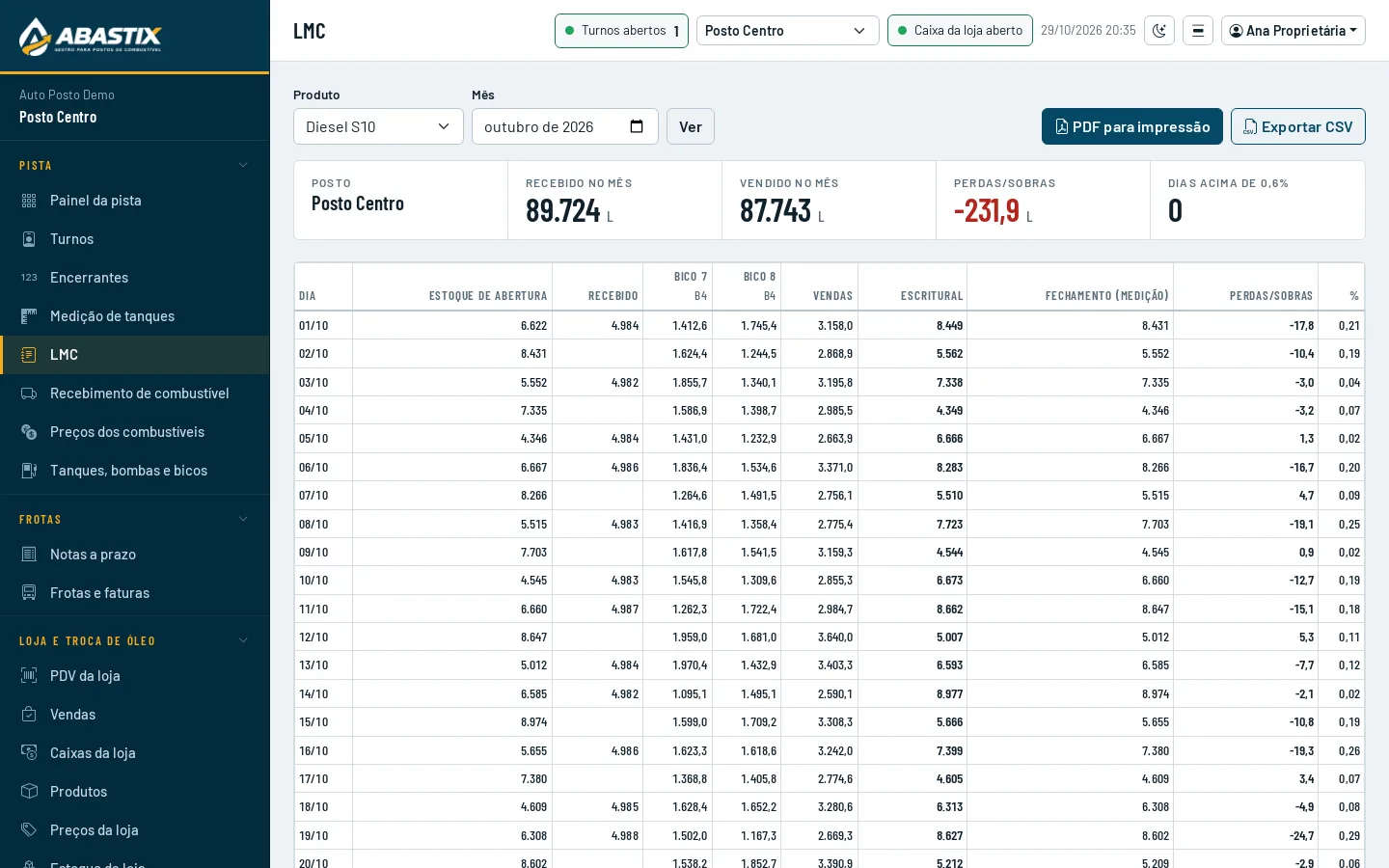Go to Vendas in the sidebar
The height and width of the screenshot is (868, 1389).
135,715
